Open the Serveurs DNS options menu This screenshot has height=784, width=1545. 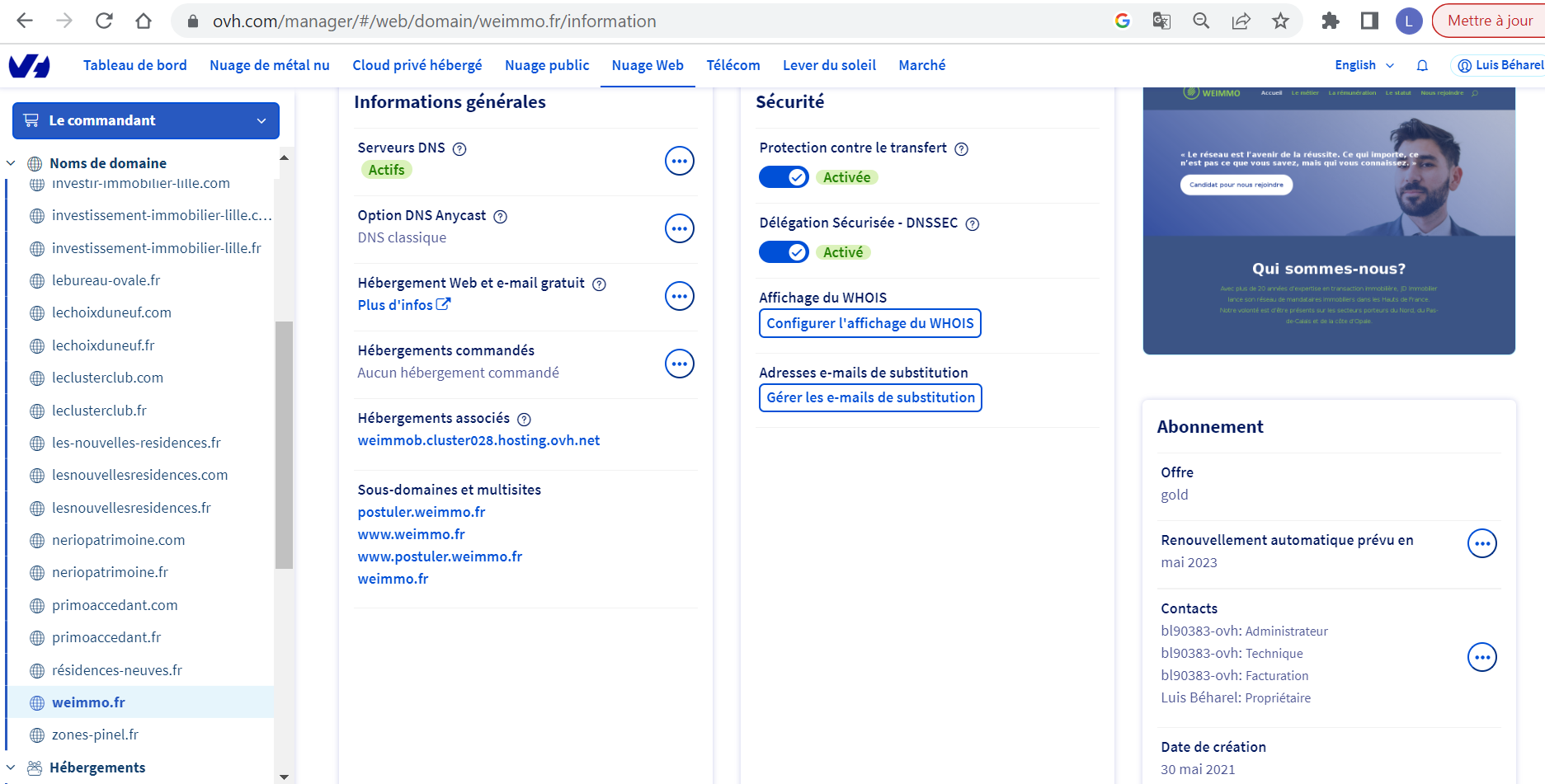(679, 161)
